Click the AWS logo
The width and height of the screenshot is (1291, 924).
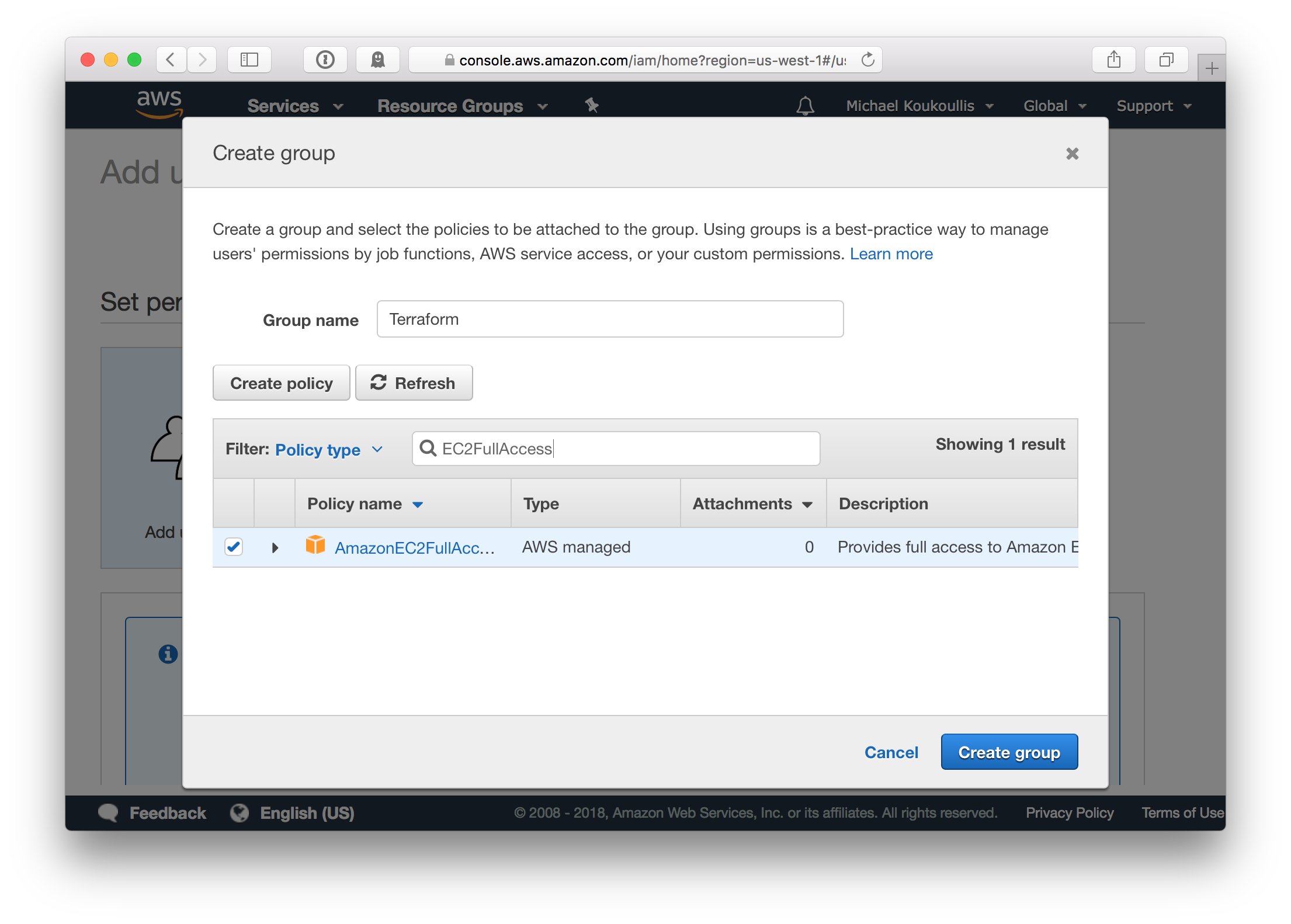(159, 104)
